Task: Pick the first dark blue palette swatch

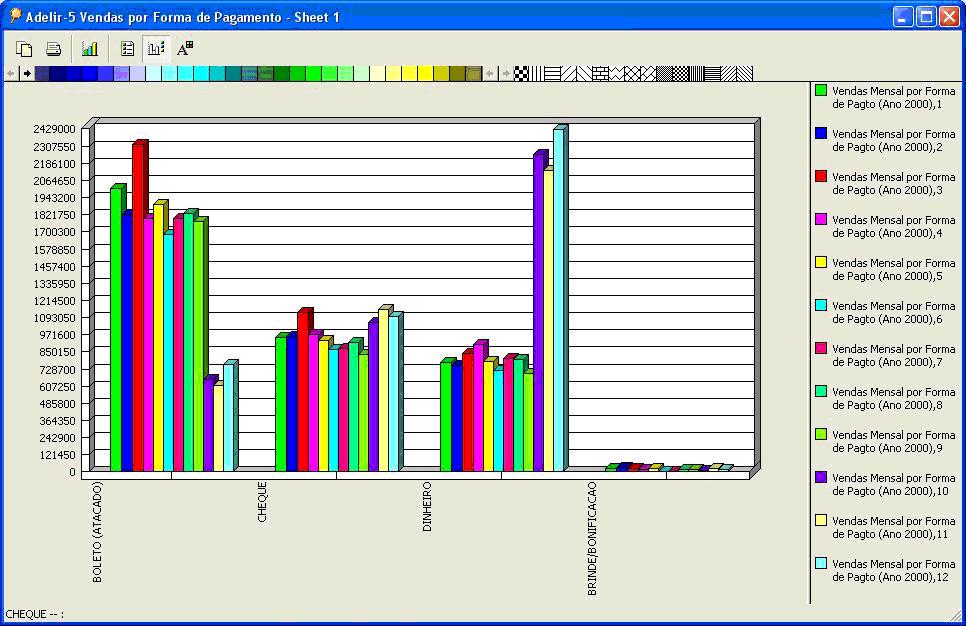Action: (x=42, y=73)
